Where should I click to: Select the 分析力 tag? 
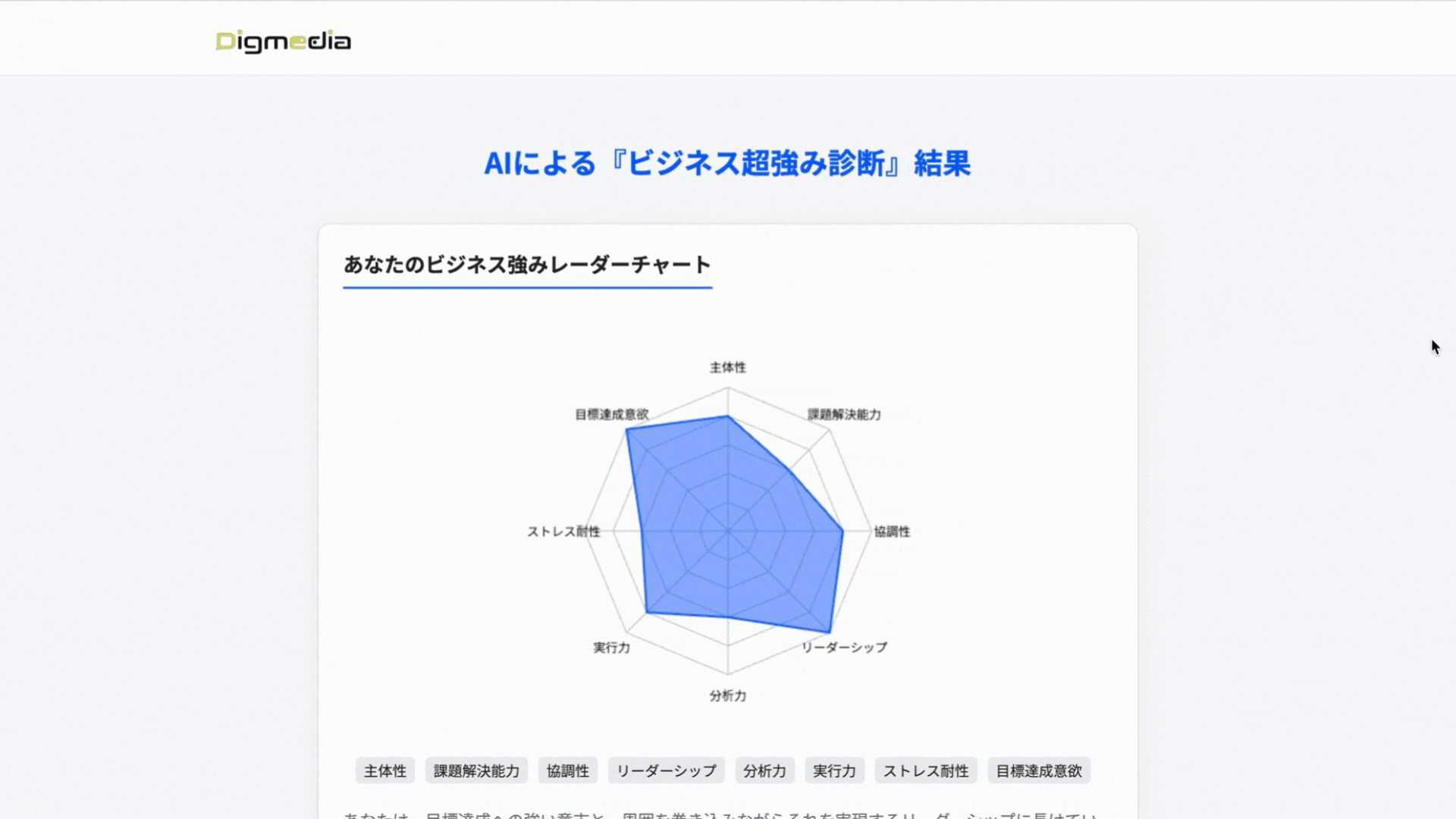(764, 770)
